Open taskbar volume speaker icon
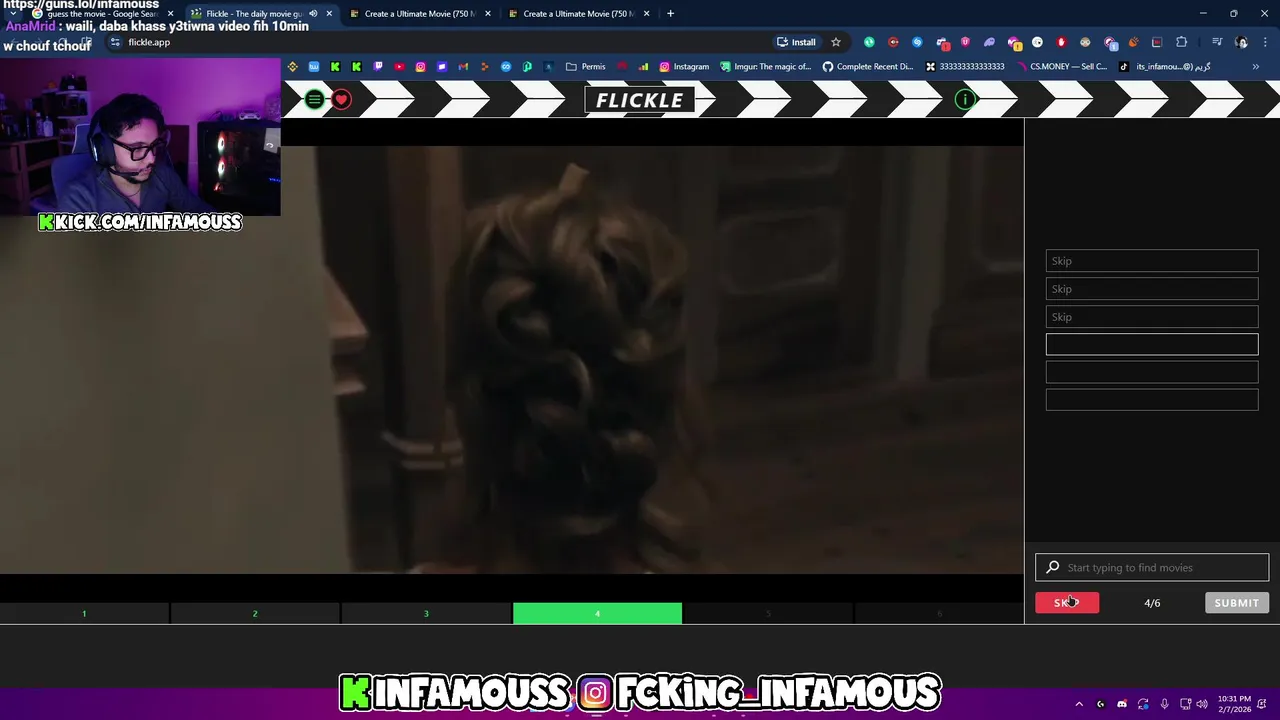Screen dimensions: 1280x720 coord(1202,704)
